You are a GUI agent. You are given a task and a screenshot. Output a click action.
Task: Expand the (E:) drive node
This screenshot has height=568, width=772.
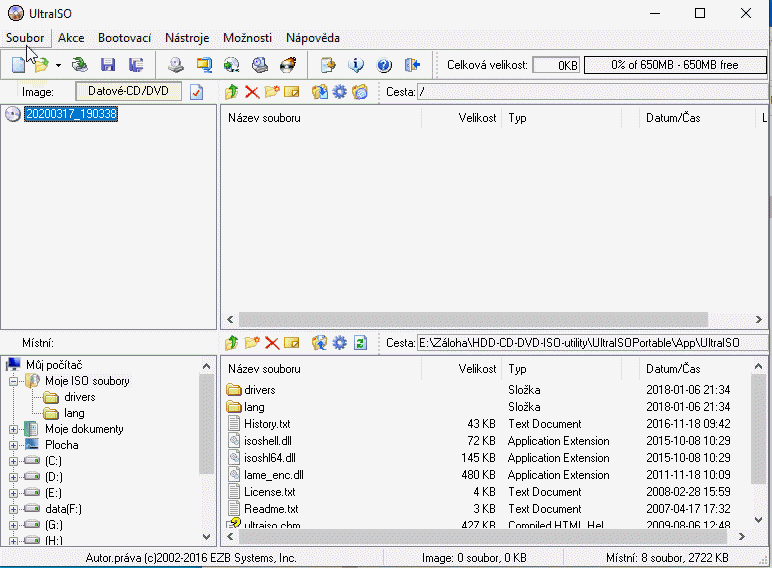tap(14, 493)
